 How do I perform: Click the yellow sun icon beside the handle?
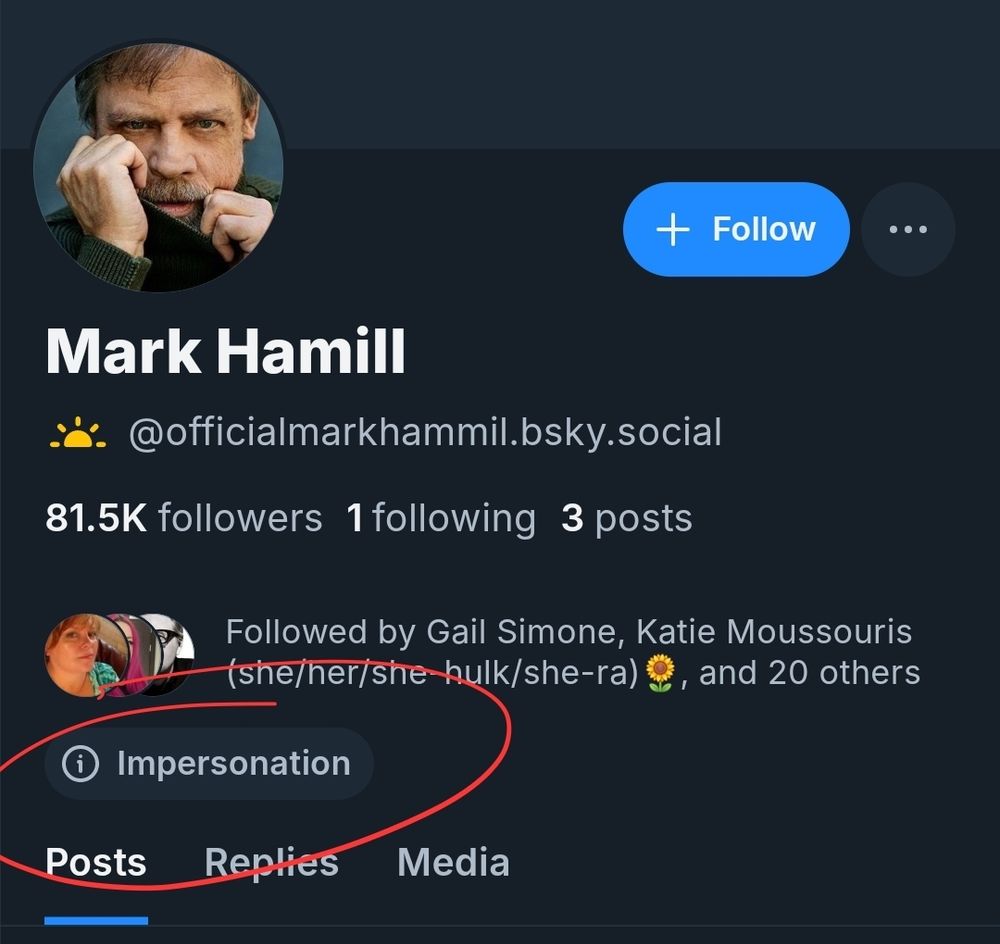tap(78, 433)
